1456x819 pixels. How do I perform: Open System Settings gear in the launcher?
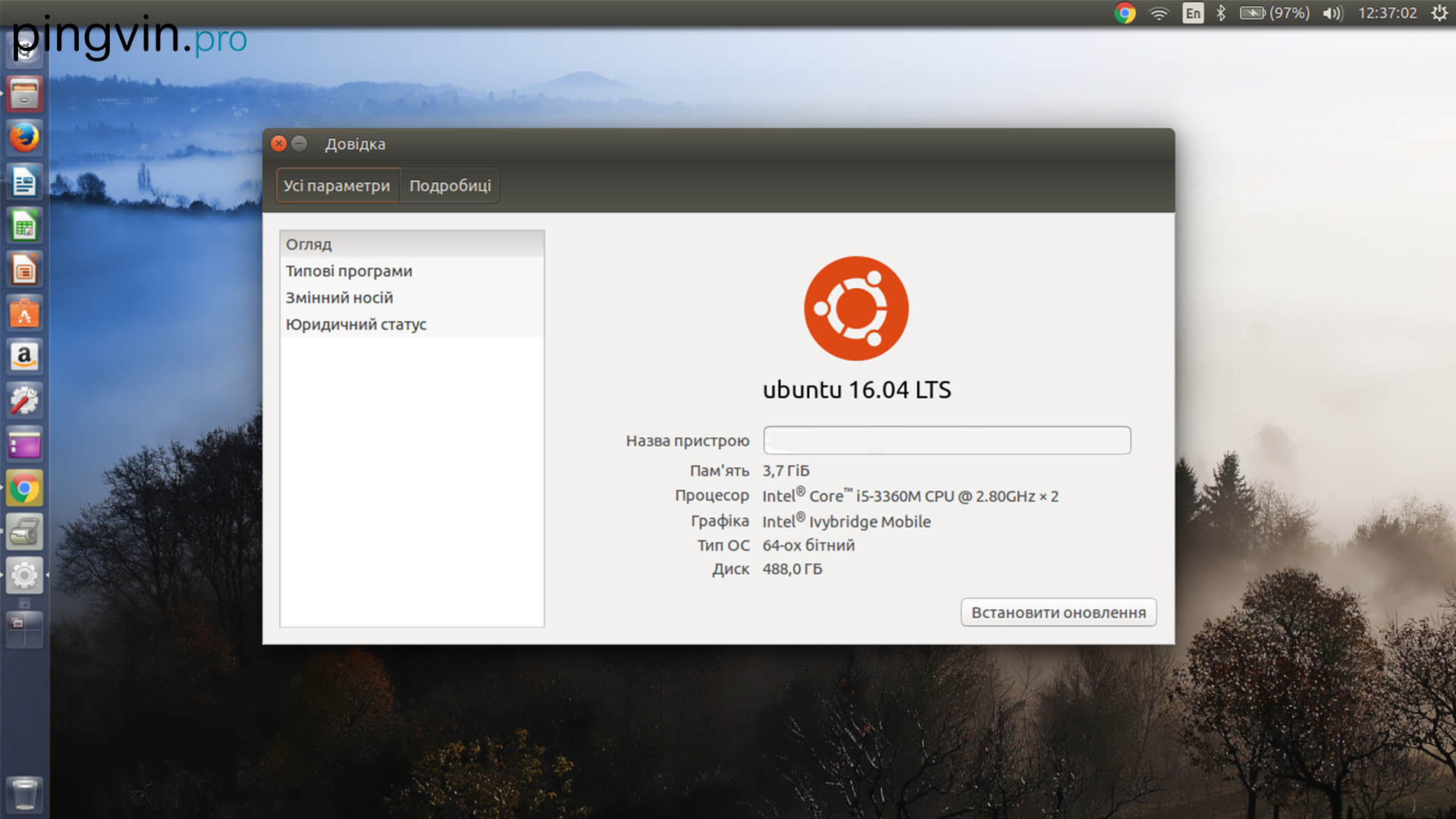[x=24, y=576]
